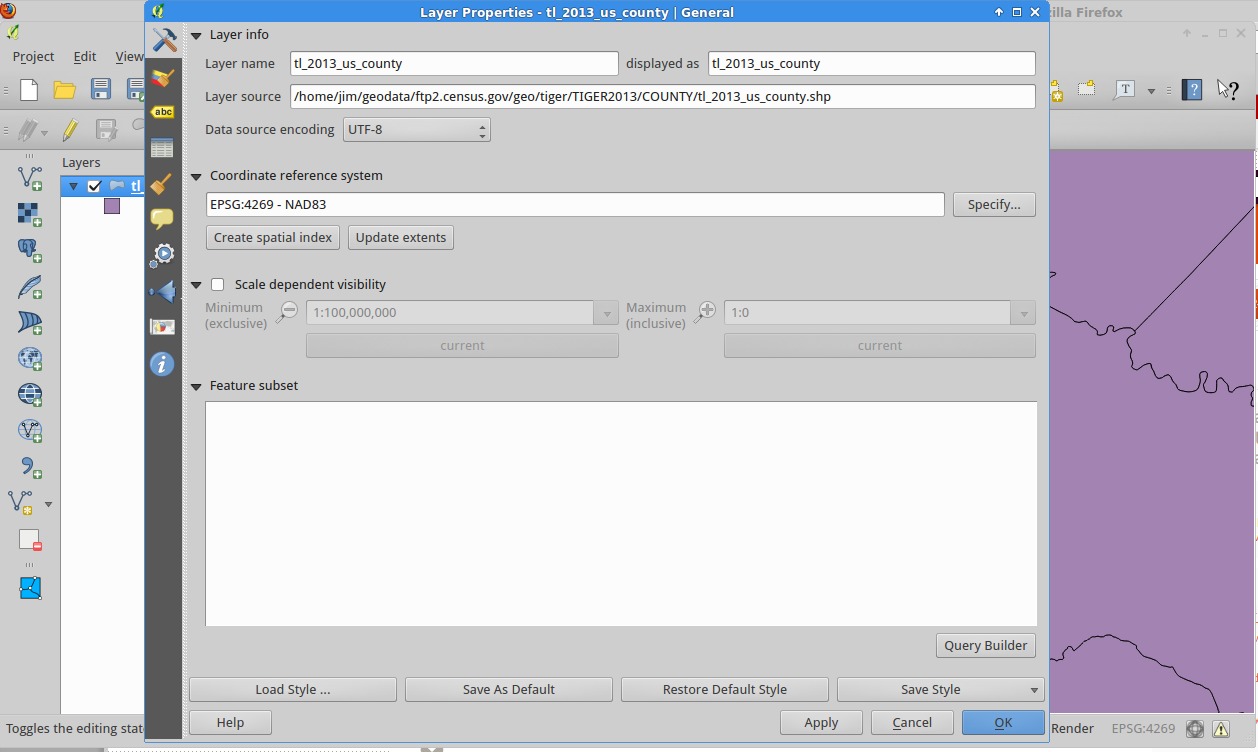Click the Layer name input field
This screenshot has width=1258, height=752.
click(454, 64)
